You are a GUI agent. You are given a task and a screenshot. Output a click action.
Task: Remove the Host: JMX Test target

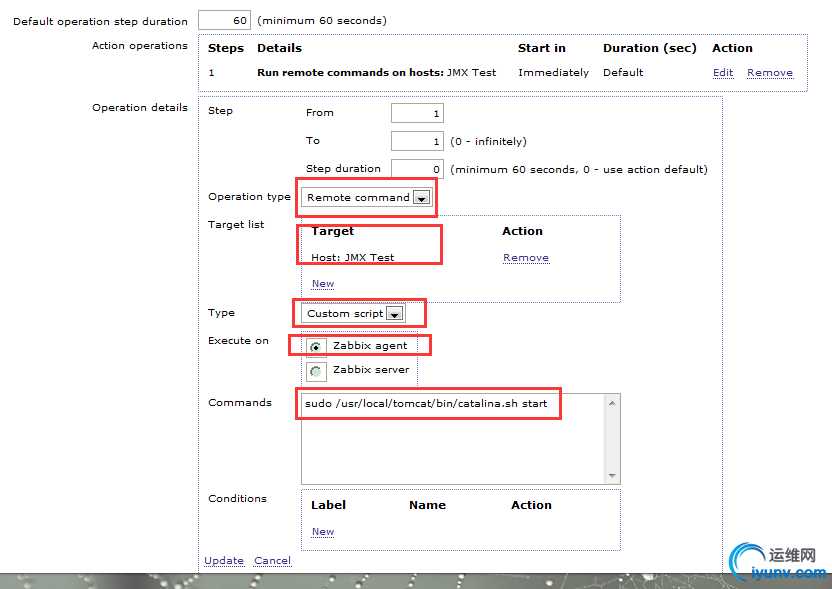(x=526, y=258)
